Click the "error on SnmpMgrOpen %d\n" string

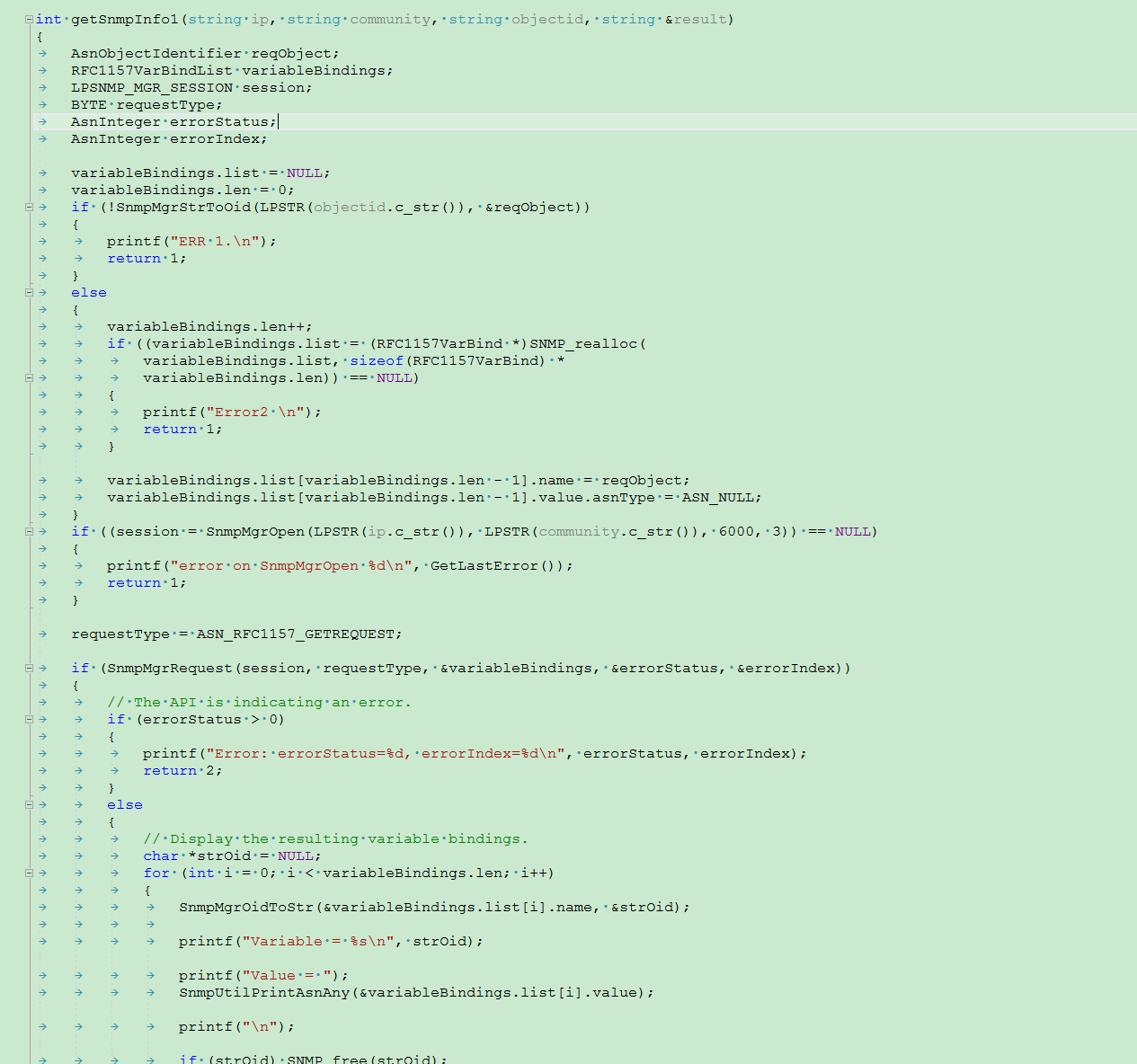point(291,565)
